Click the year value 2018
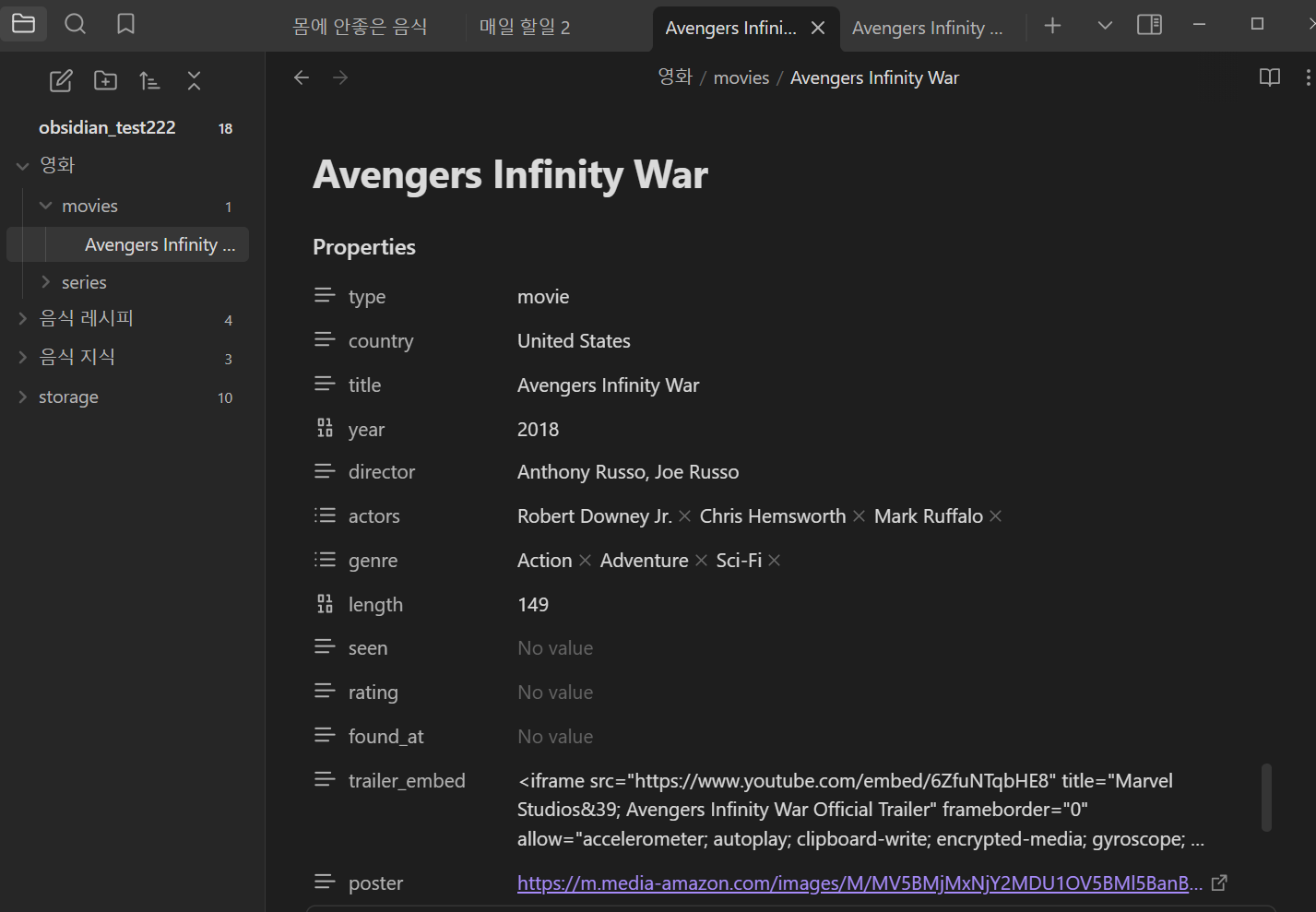Image resolution: width=1316 pixels, height=912 pixels. pos(539,430)
